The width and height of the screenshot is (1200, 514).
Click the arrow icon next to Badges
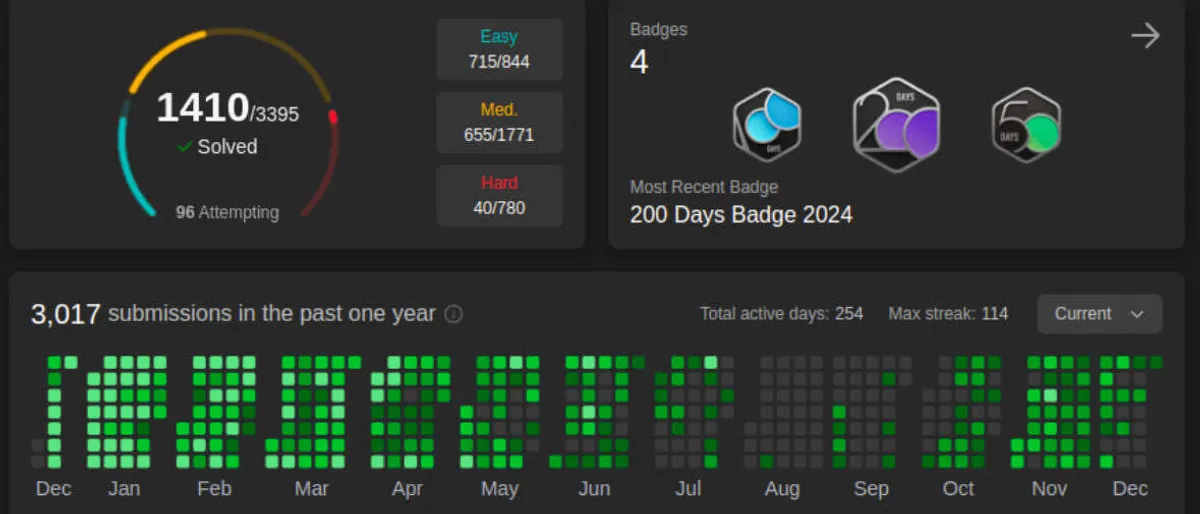[x=1144, y=36]
